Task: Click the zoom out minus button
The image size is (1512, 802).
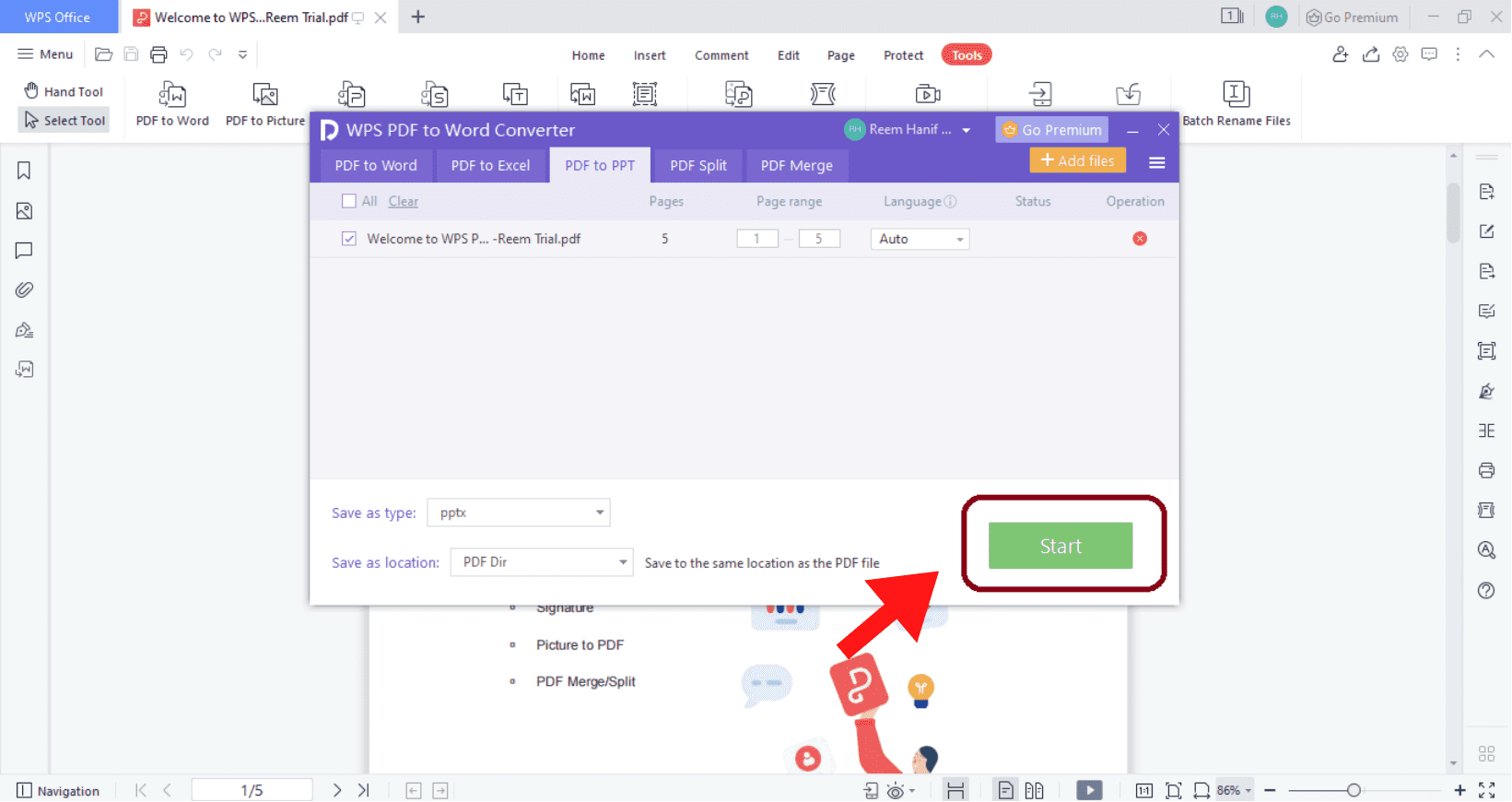Action: [1270, 790]
